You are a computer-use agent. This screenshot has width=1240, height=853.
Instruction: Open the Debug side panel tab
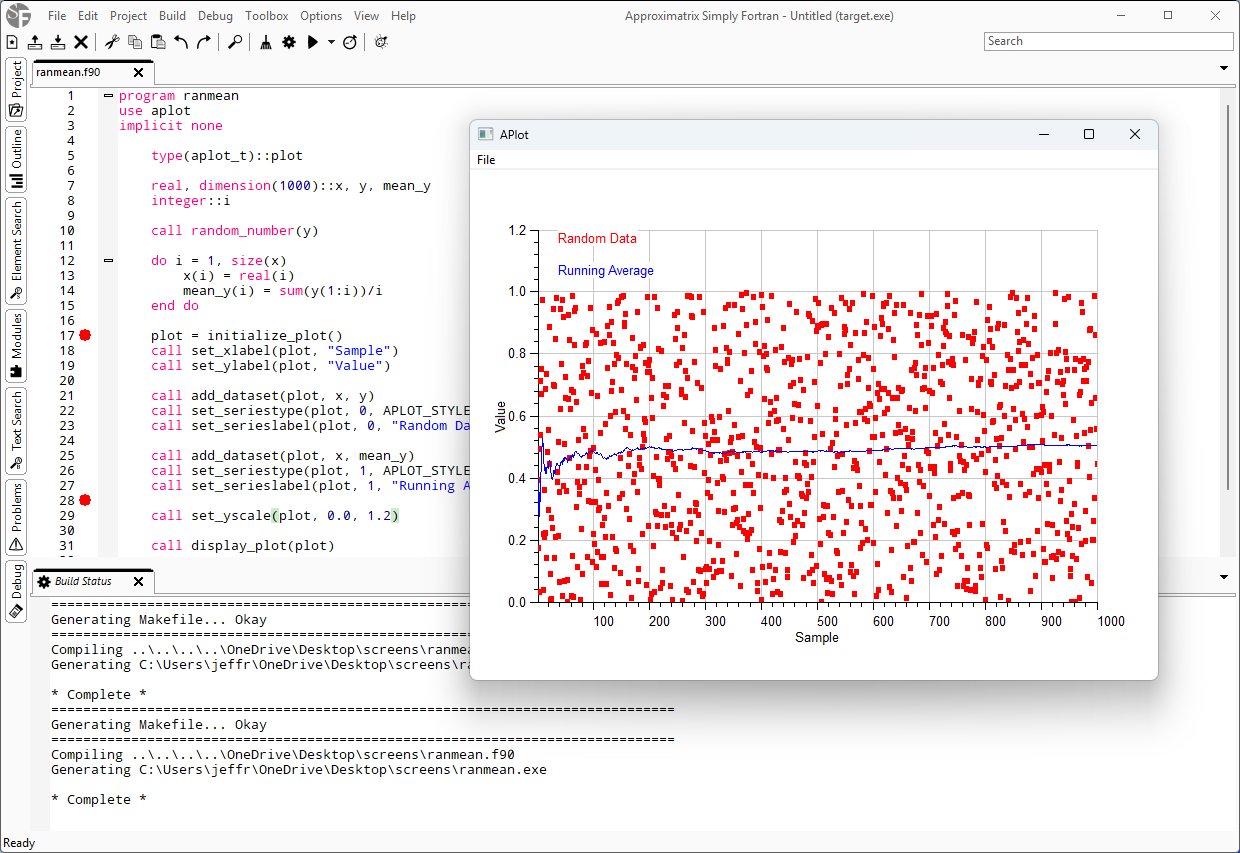point(16,591)
